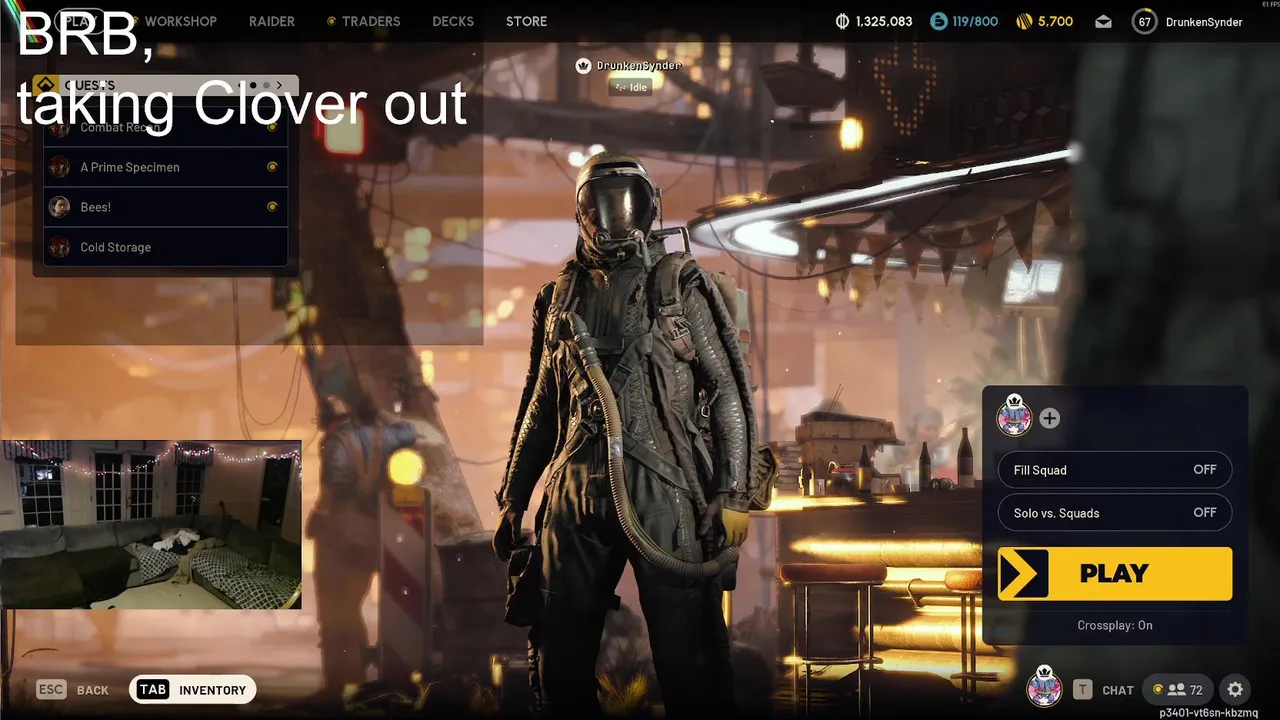This screenshot has width=1280, height=720.
Task: Click the ESC BACK button
Action: tap(73, 690)
